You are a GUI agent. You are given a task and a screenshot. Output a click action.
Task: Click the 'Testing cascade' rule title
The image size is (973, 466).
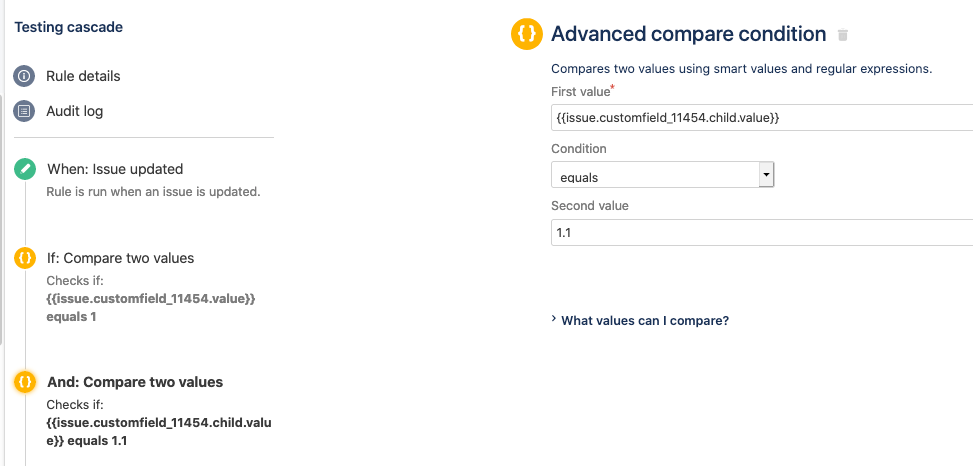coord(69,27)
